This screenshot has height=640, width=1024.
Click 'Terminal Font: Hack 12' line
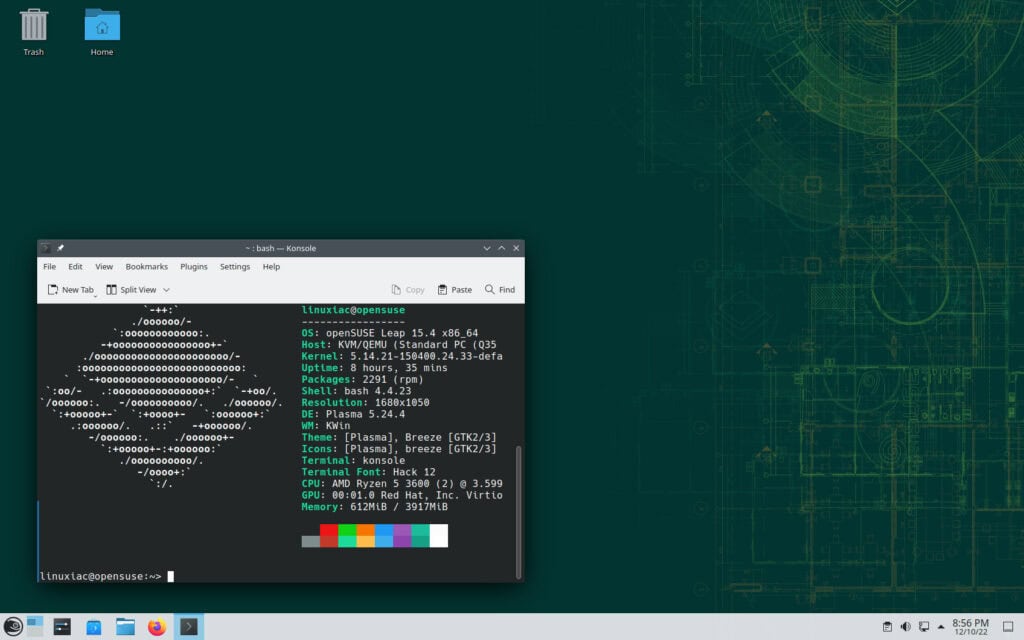[x=368, y=472]
